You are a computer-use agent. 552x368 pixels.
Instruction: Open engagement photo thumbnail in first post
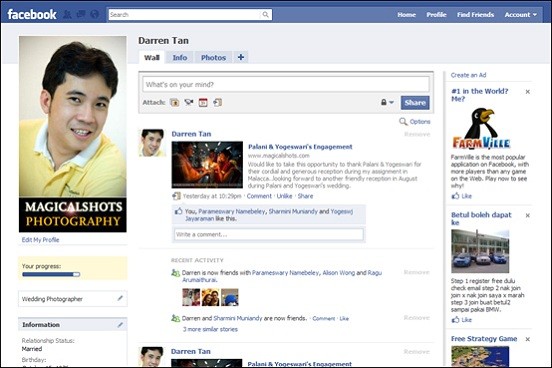pyautogui.click(x=207, y=164)
